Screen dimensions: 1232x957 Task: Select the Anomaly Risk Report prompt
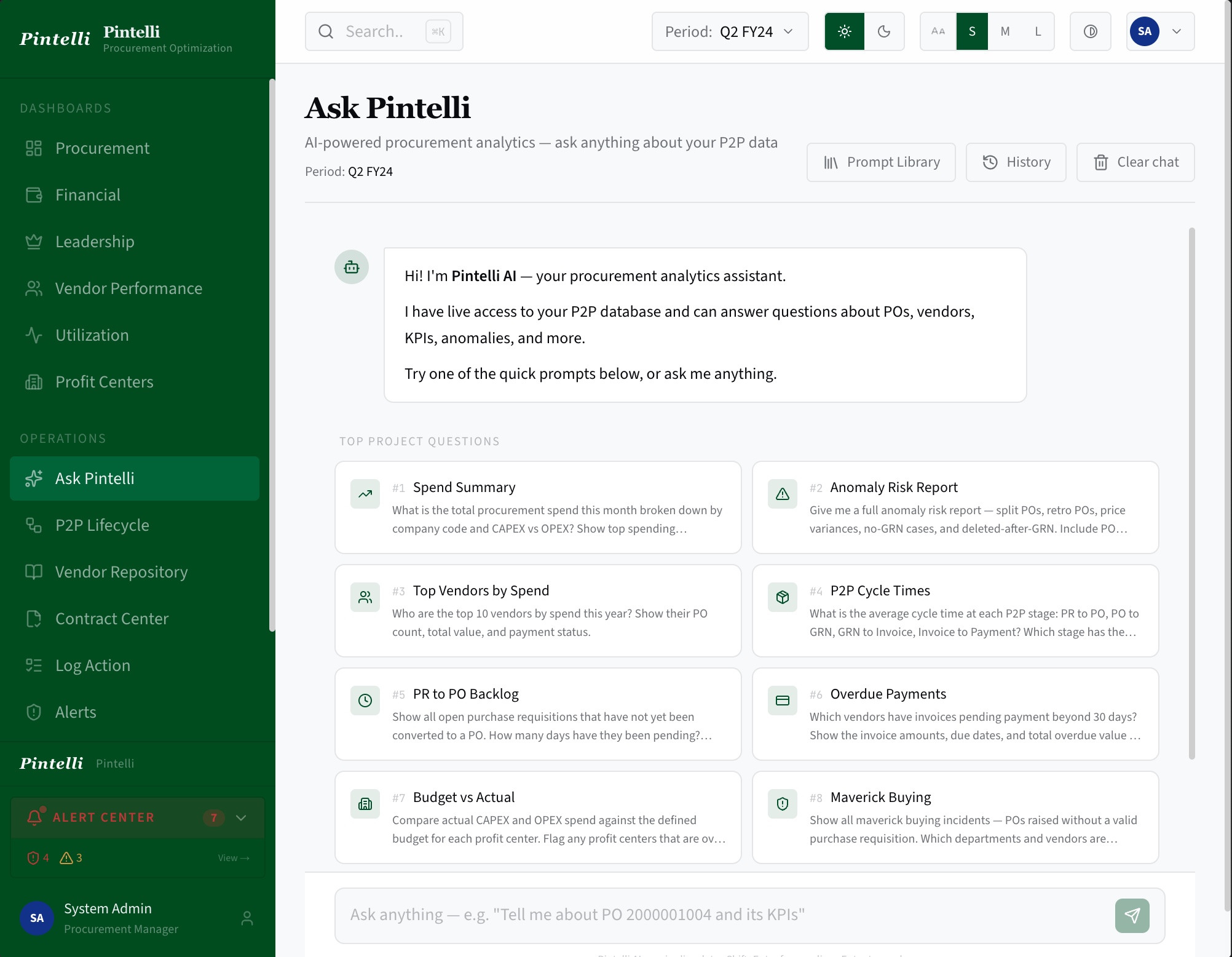(x=955, y=507)
